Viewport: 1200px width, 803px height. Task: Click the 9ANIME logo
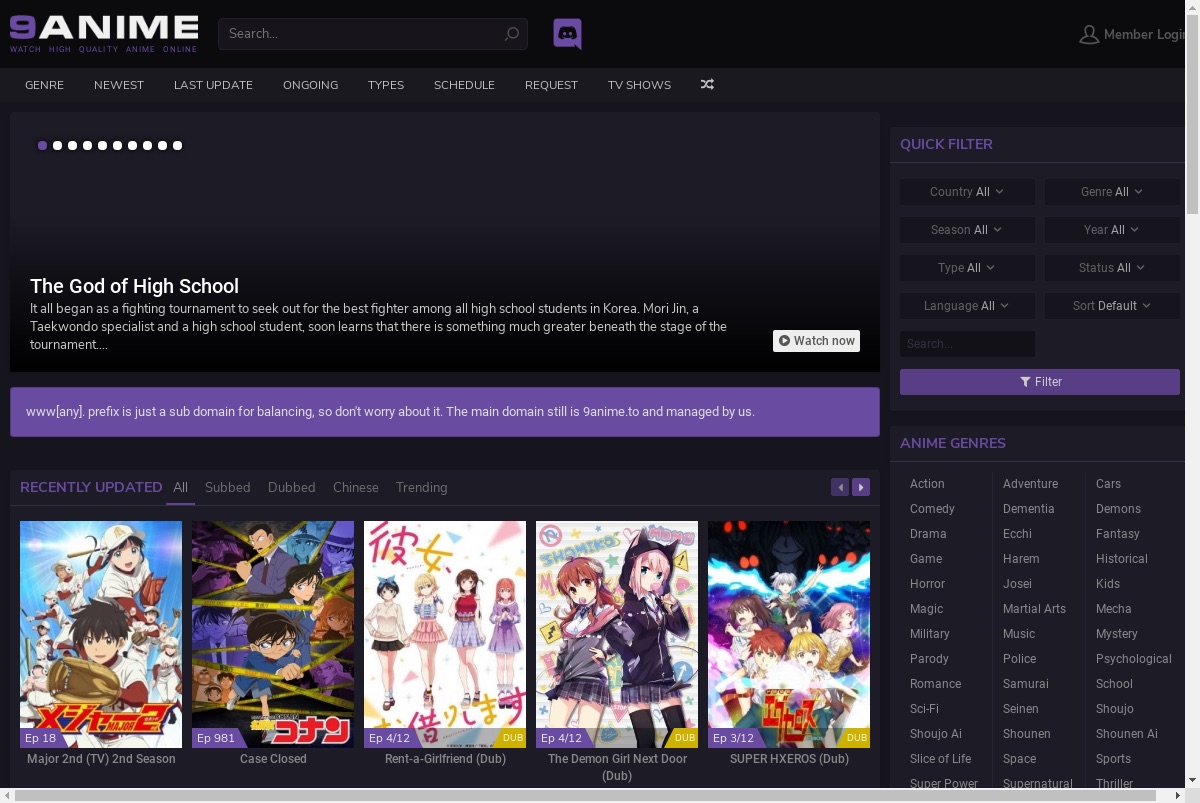pyautogui.click(x=104, y=33)
